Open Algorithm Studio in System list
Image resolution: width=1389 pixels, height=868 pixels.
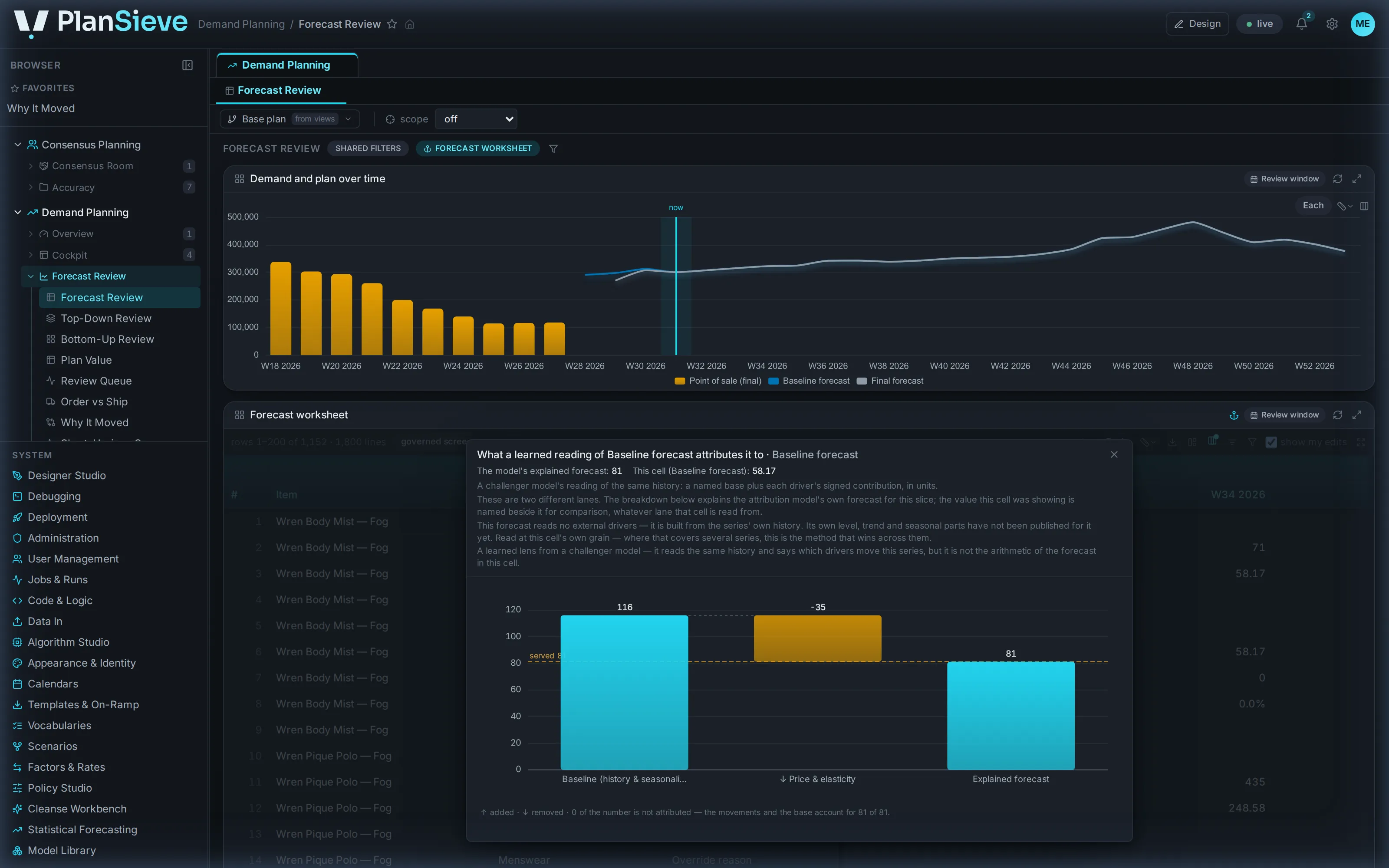point(68,642)
